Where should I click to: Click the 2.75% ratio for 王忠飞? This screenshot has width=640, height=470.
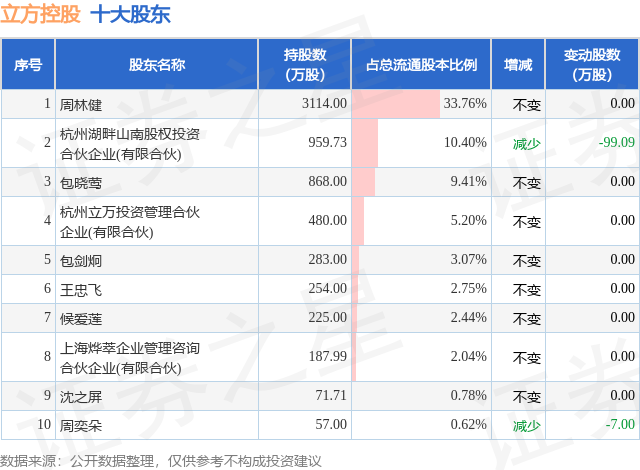469,288
